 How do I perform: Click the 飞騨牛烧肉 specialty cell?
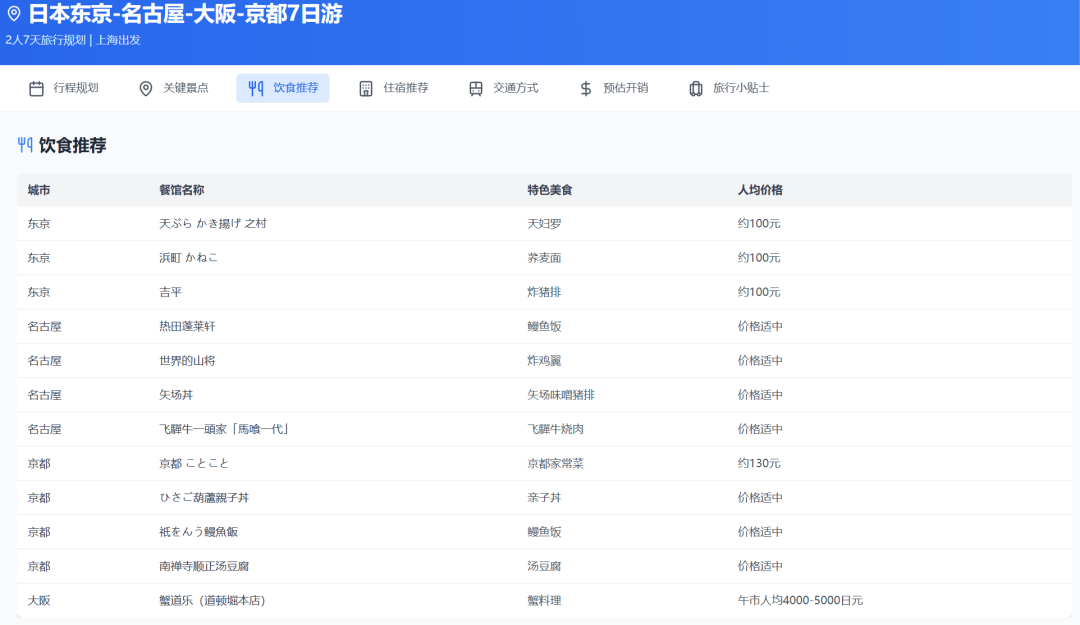click(555, 429)
